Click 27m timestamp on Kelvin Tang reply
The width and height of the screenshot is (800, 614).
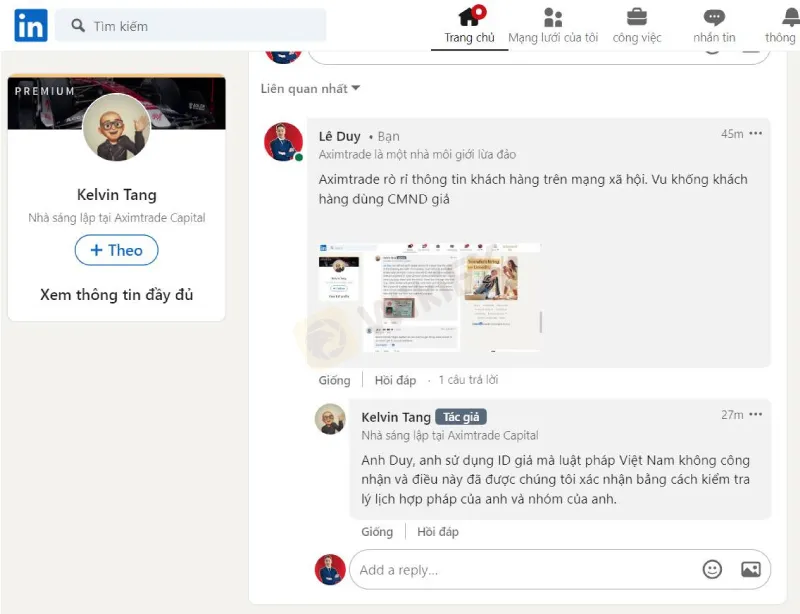pos(732,415)
